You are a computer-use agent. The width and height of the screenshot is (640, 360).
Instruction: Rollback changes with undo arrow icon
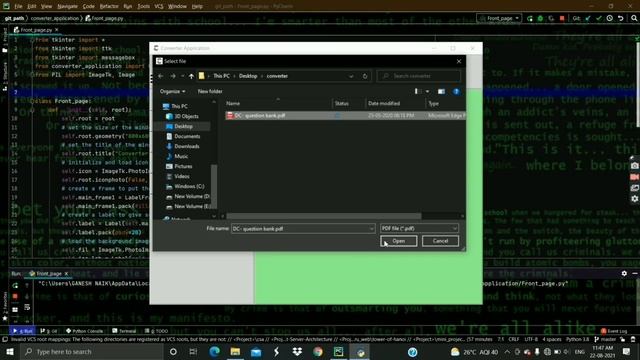[620, 18]
